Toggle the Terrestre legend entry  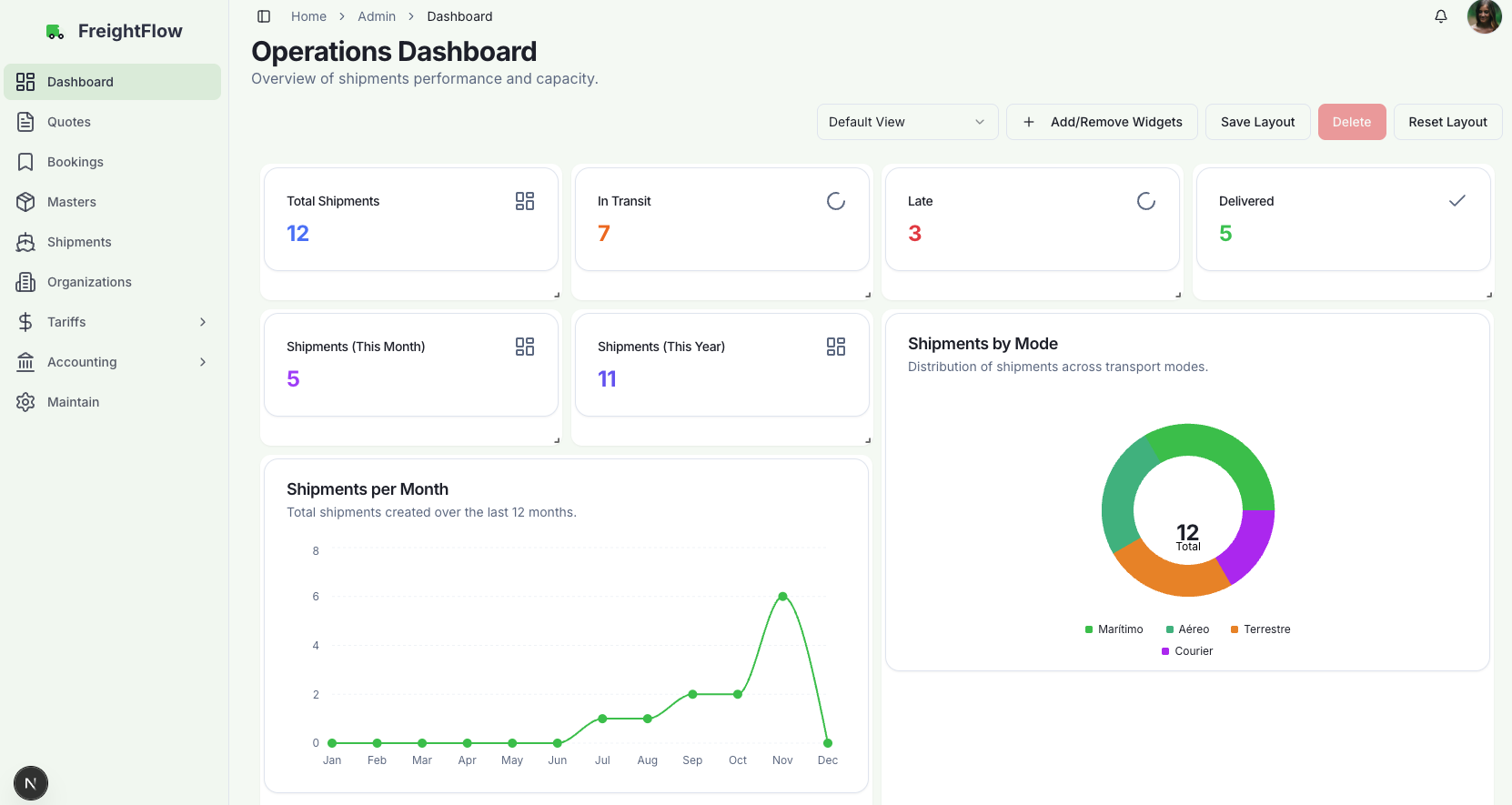pos(1260,629)
